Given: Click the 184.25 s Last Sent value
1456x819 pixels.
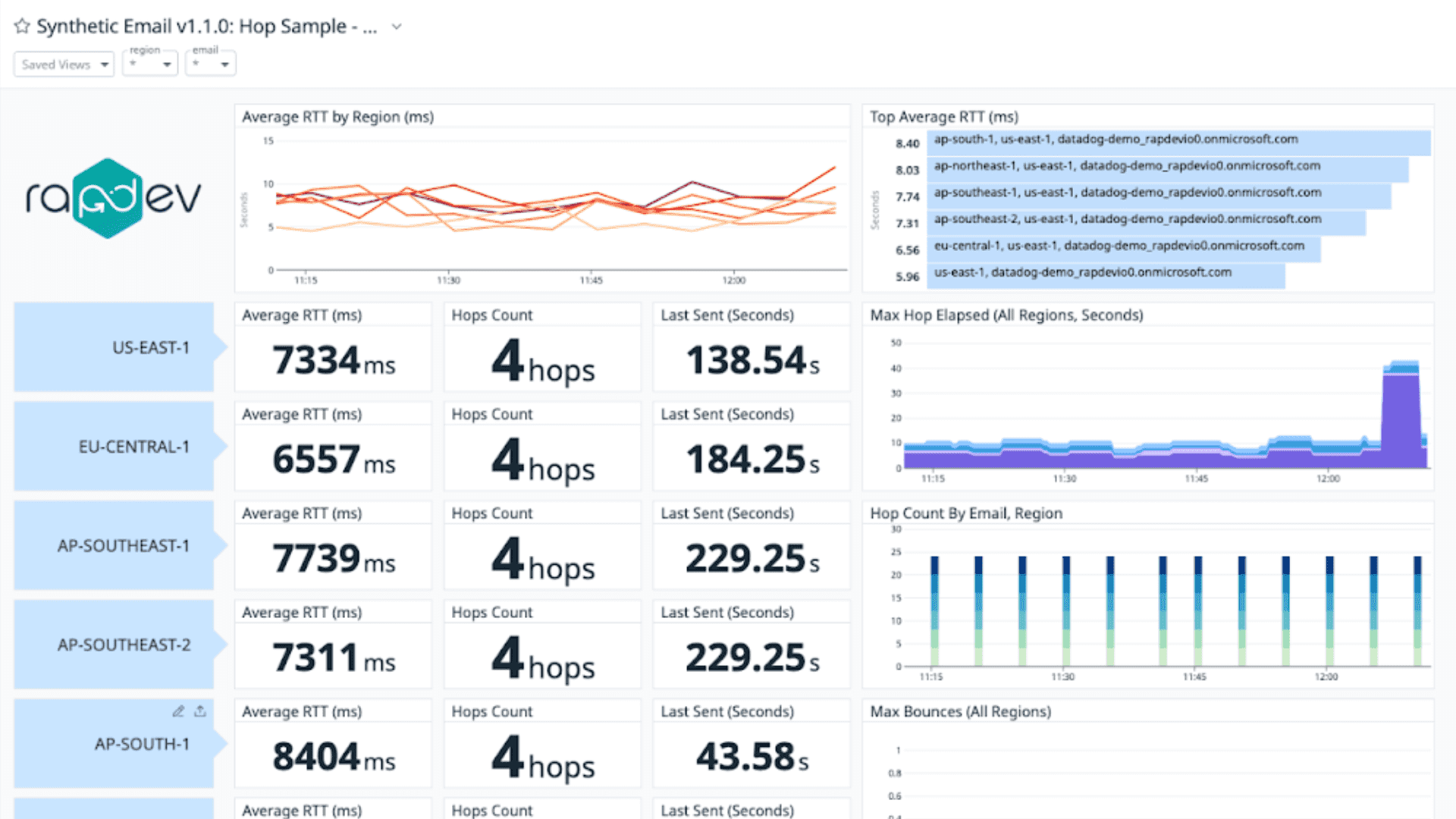Looking at the screenshot, I should click(x=753, y=460).
